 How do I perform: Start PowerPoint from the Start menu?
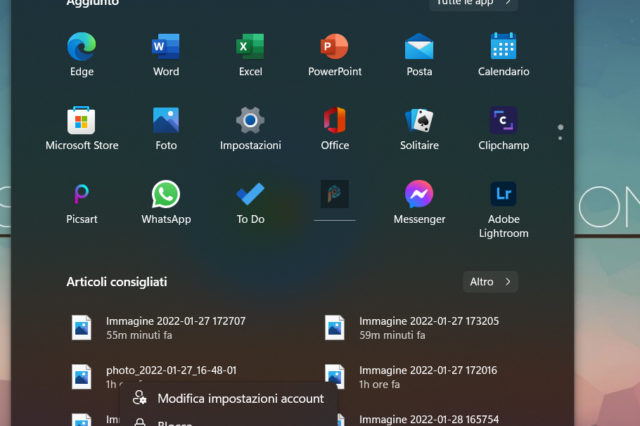335,54
